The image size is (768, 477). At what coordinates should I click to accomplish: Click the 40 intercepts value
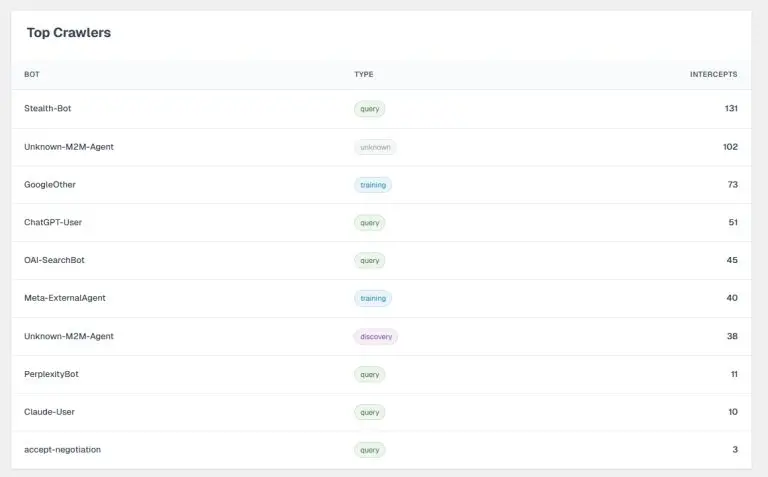[x=732, y=298]
